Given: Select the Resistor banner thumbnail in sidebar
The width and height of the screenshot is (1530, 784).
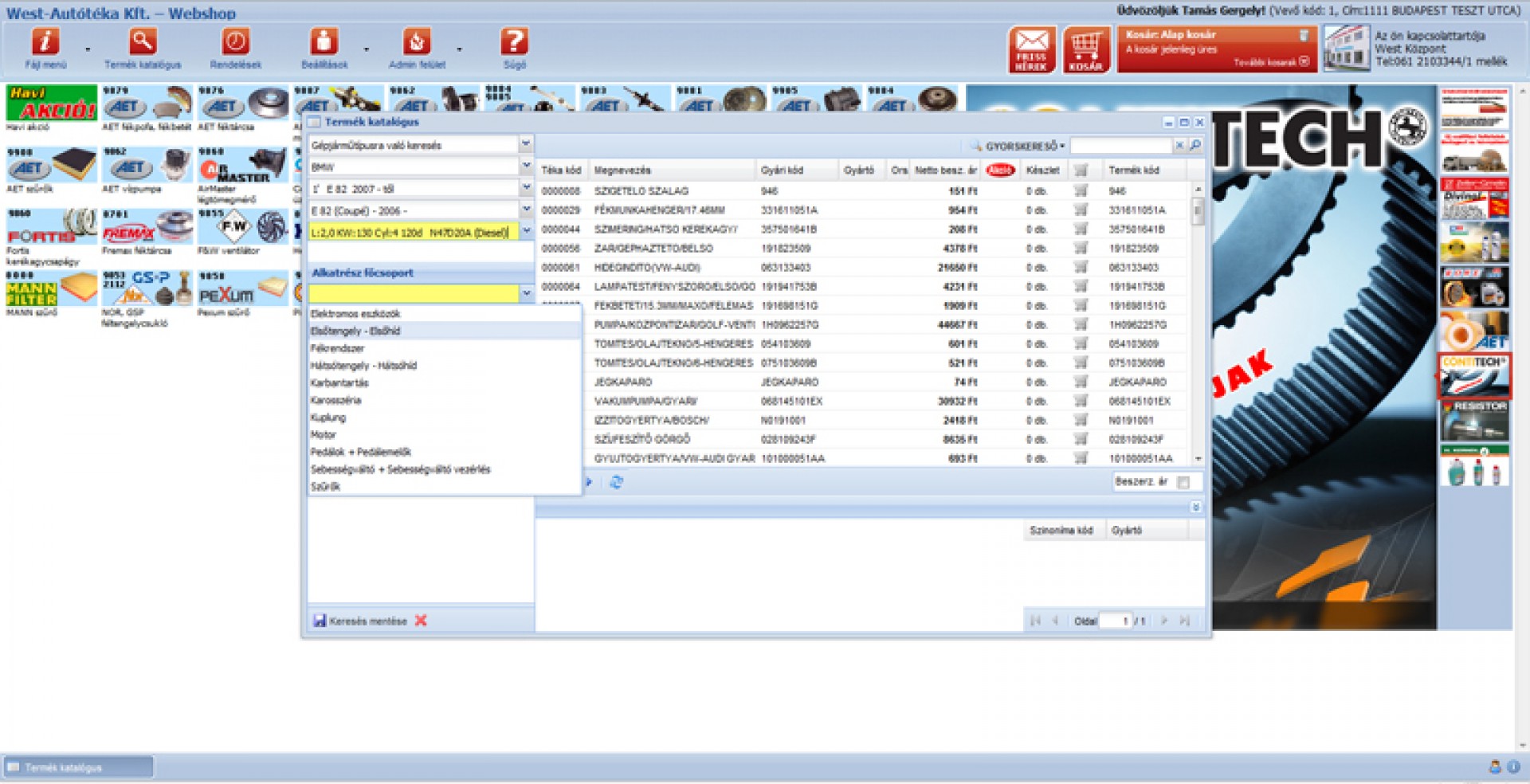Looking at the screenshot, I should click(1474, 421).
